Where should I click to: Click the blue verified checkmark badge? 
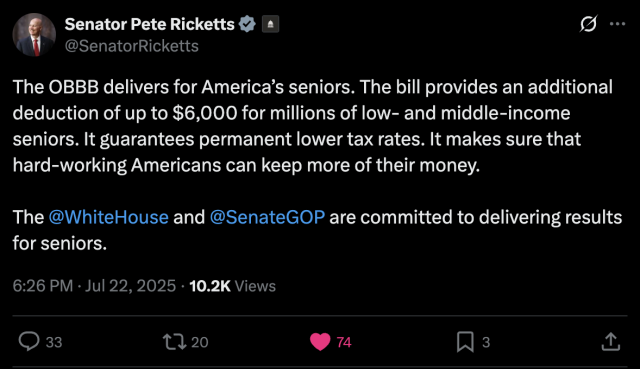coord(247,24)
